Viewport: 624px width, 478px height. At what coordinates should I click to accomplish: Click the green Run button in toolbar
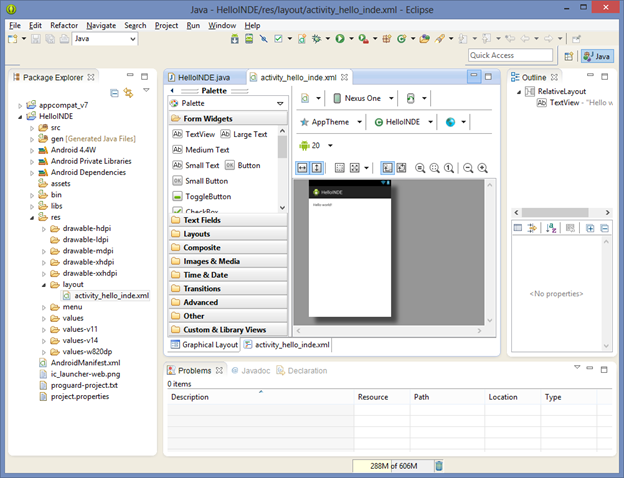pos(340,39)
